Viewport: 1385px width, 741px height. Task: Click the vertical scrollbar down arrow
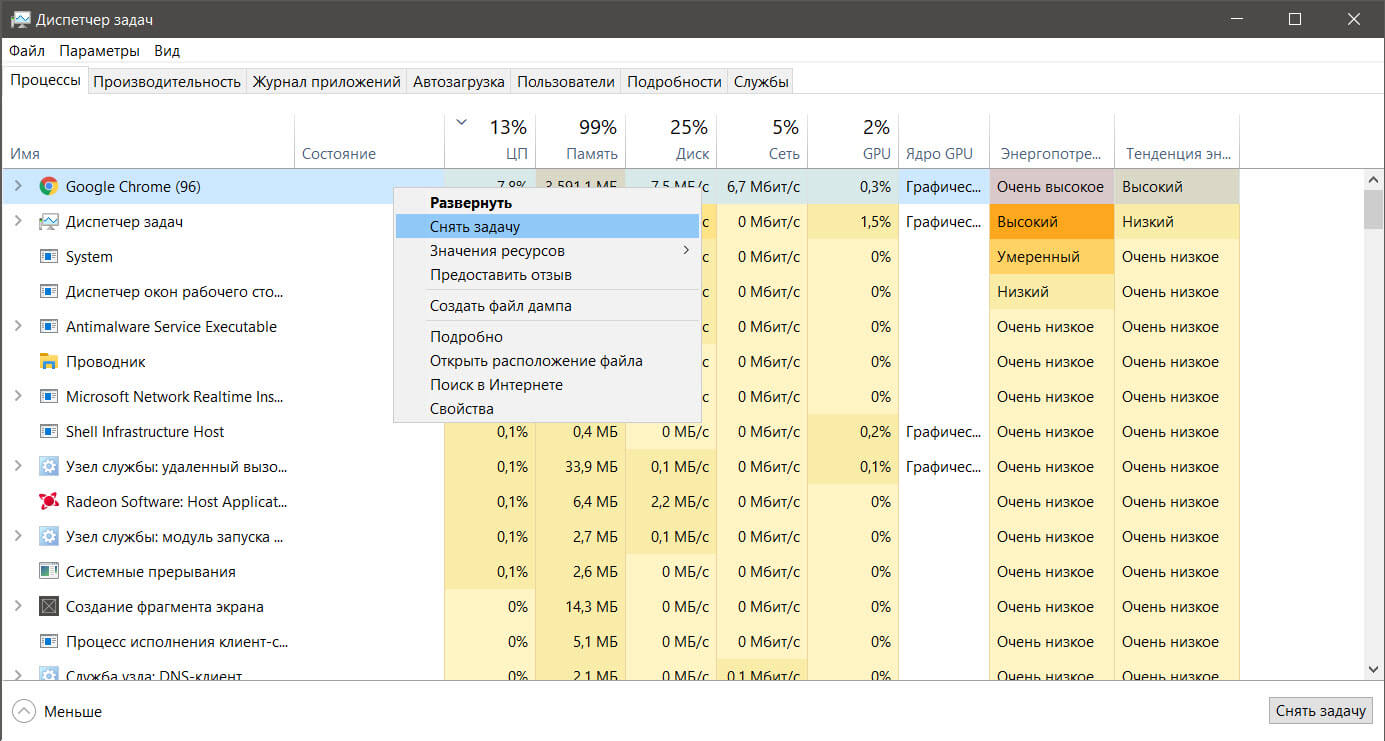click(x=1373, y=669)
